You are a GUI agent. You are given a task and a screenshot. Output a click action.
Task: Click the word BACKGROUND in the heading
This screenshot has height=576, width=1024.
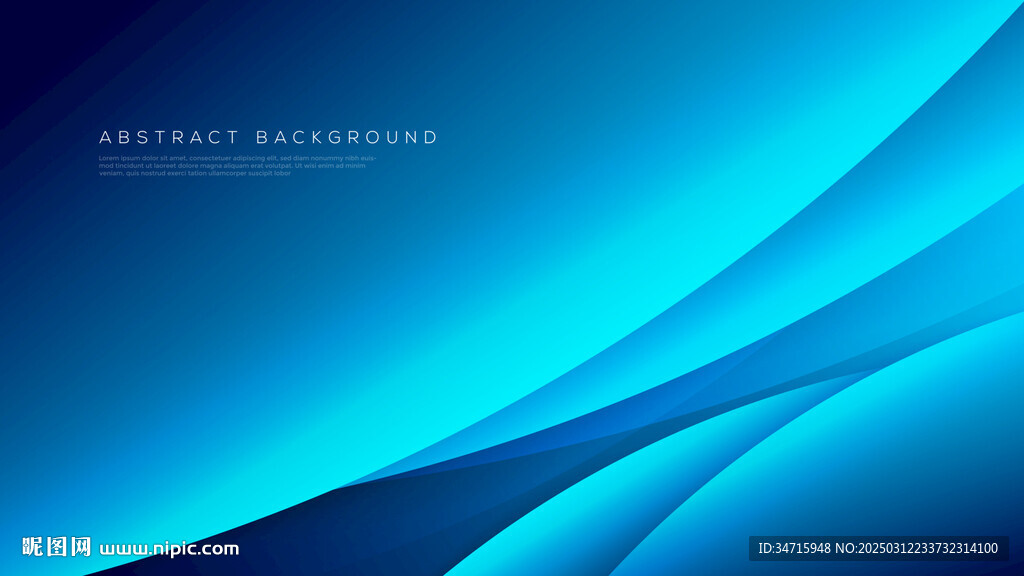pos(347,137)
